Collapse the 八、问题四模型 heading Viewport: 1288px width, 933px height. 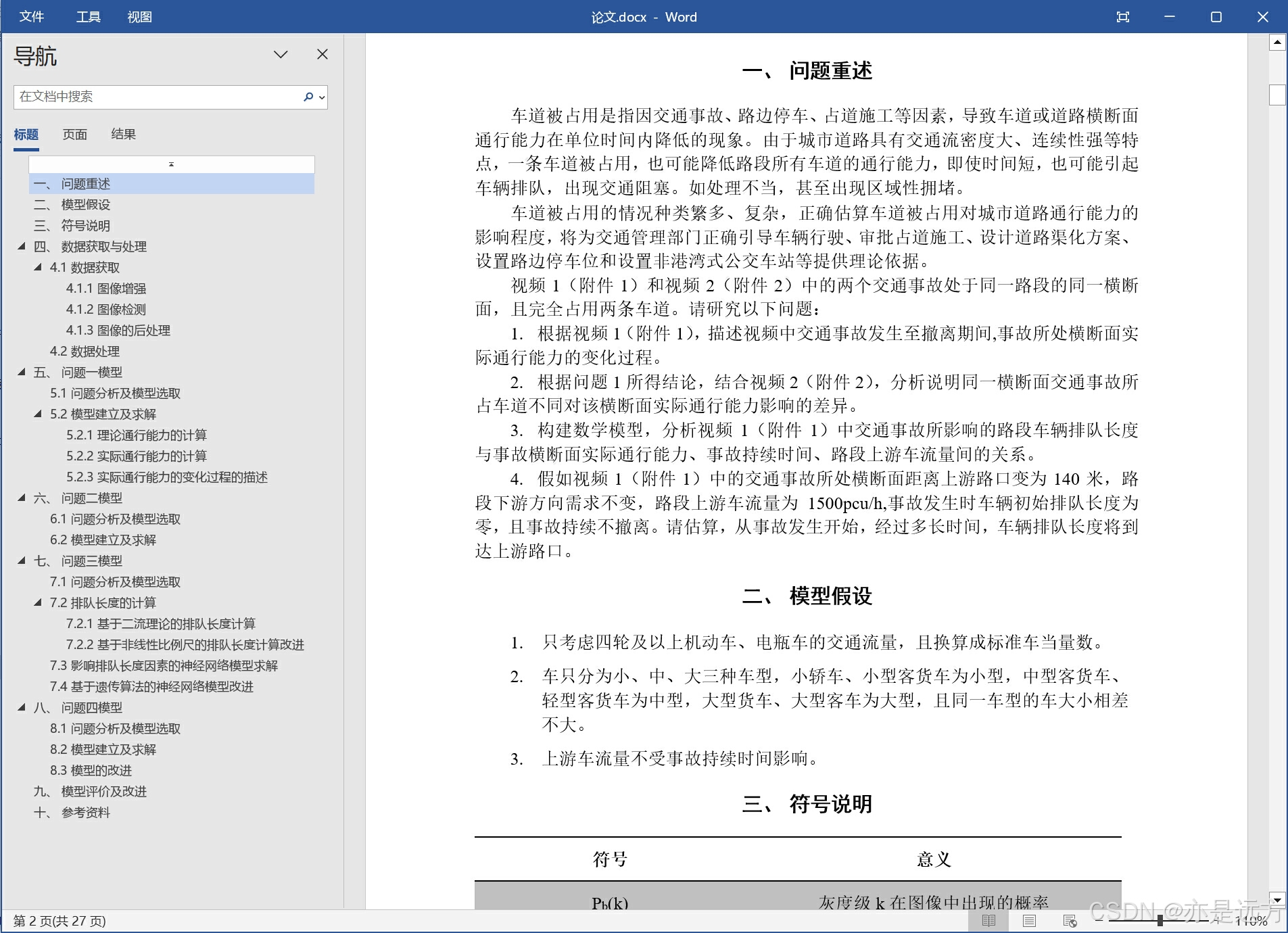coord(22,708)
